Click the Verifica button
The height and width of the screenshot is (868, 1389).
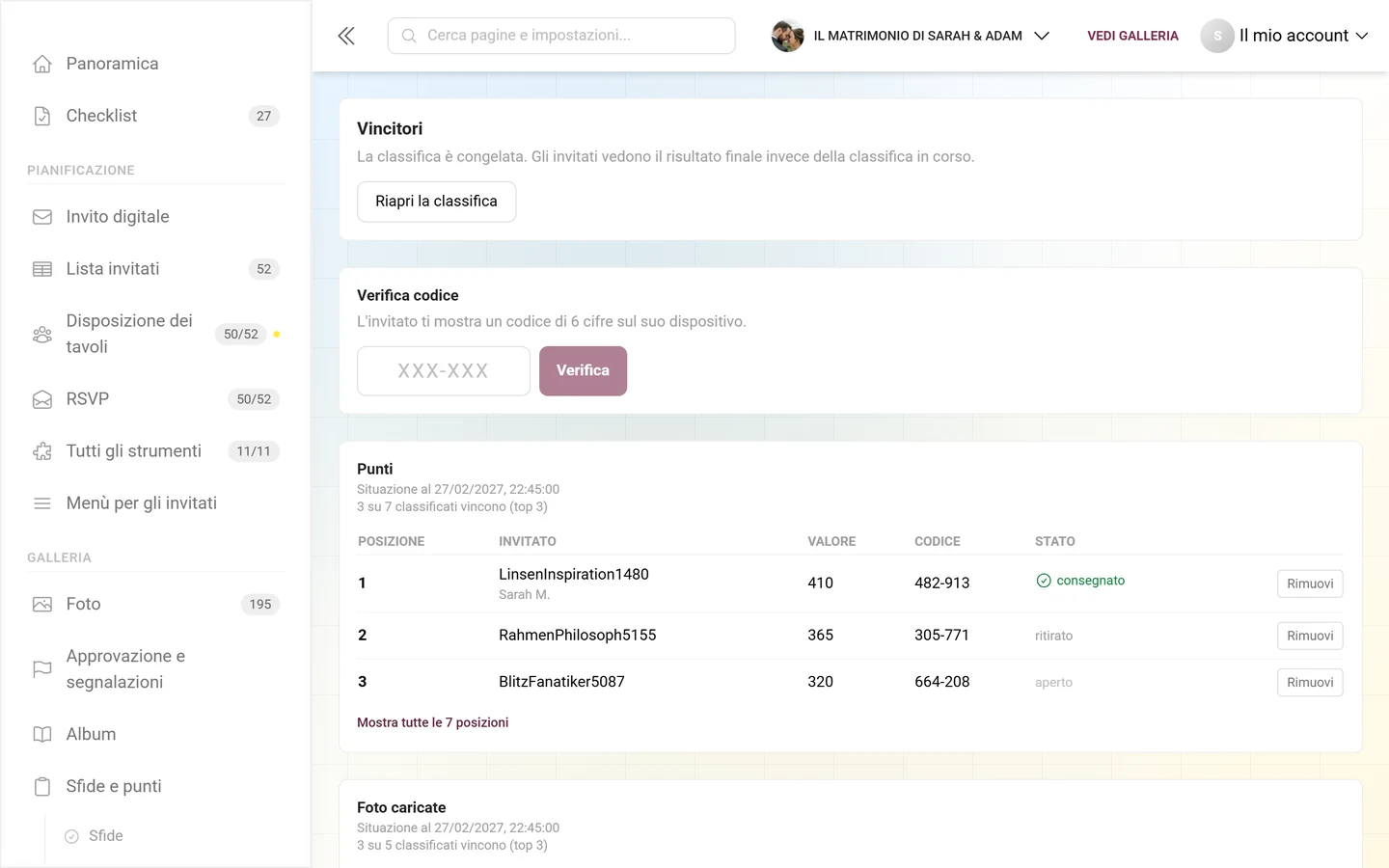click(x=583, y=371)
